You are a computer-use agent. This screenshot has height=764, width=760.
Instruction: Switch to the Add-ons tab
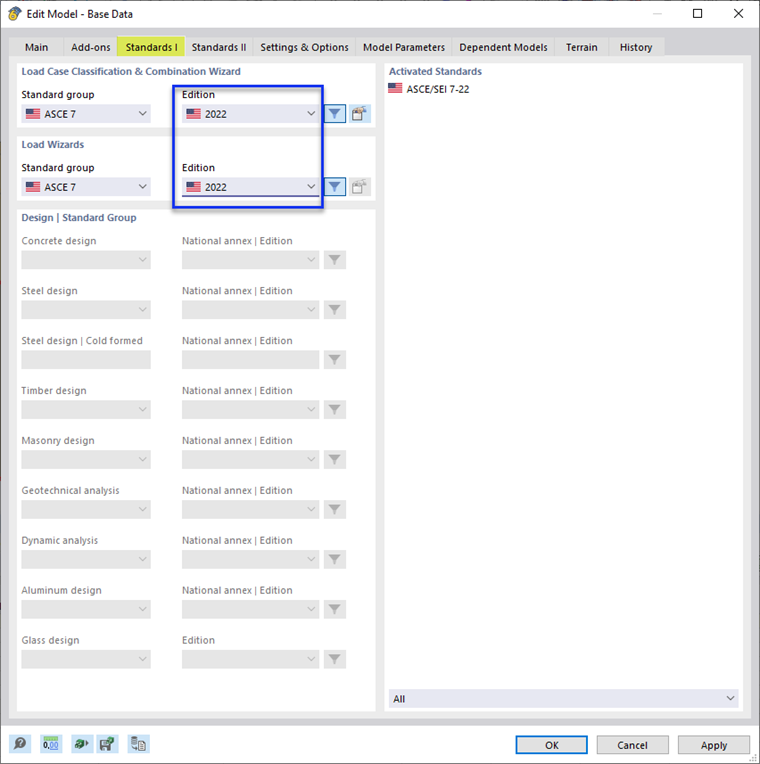click(x=91, y=47)
